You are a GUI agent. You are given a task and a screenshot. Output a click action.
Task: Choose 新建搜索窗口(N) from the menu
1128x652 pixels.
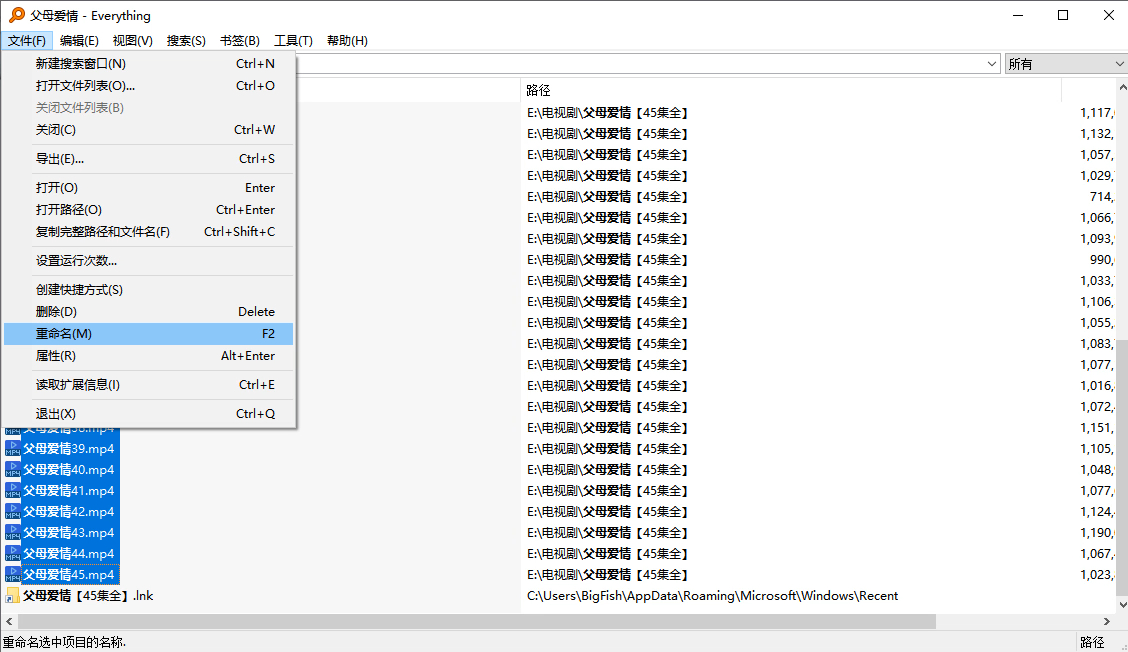tap(148, 63)
